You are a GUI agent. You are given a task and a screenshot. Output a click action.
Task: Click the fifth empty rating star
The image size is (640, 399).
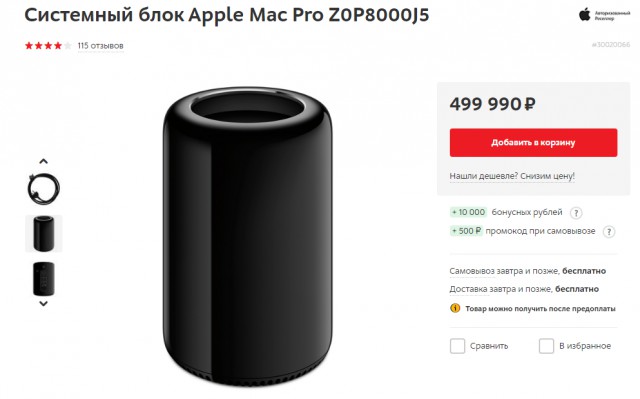[x=68, y=46]
